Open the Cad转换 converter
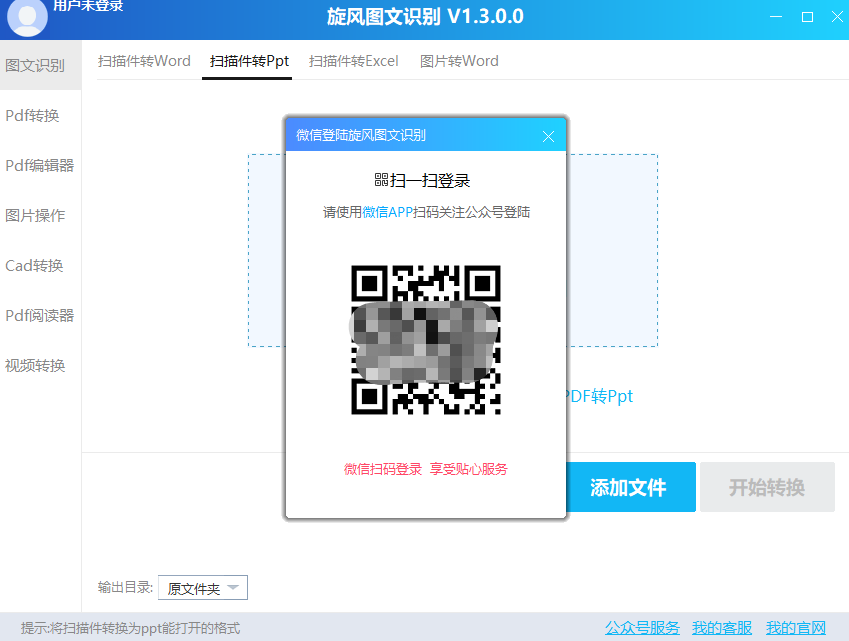849x641 pixels. click(x=37, y=265)
